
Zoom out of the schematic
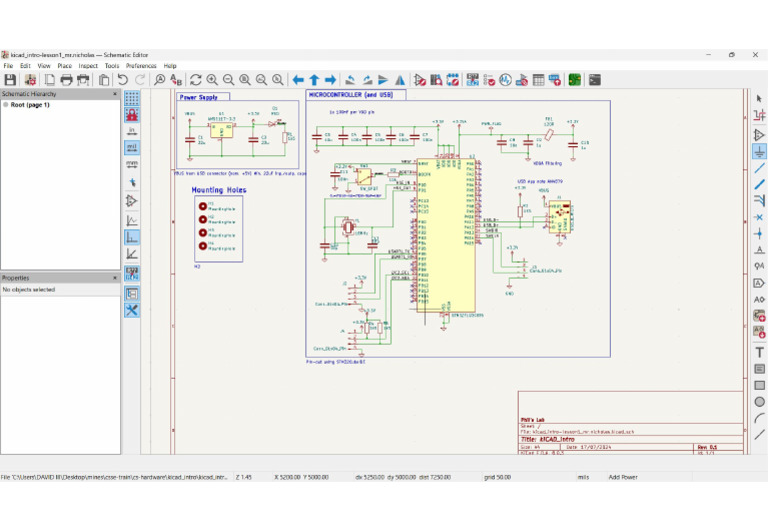[228, 80]
